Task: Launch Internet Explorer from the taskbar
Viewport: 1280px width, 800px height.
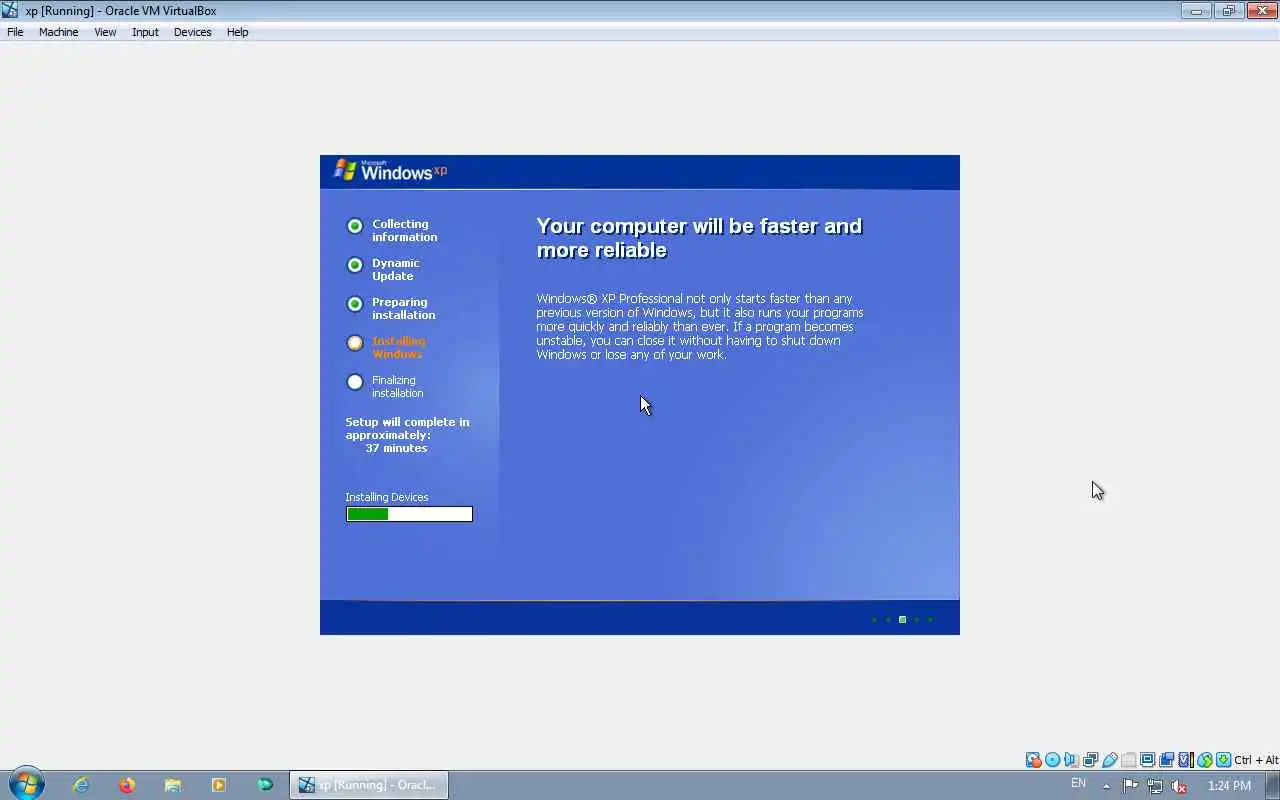Action: pos(81,785)
